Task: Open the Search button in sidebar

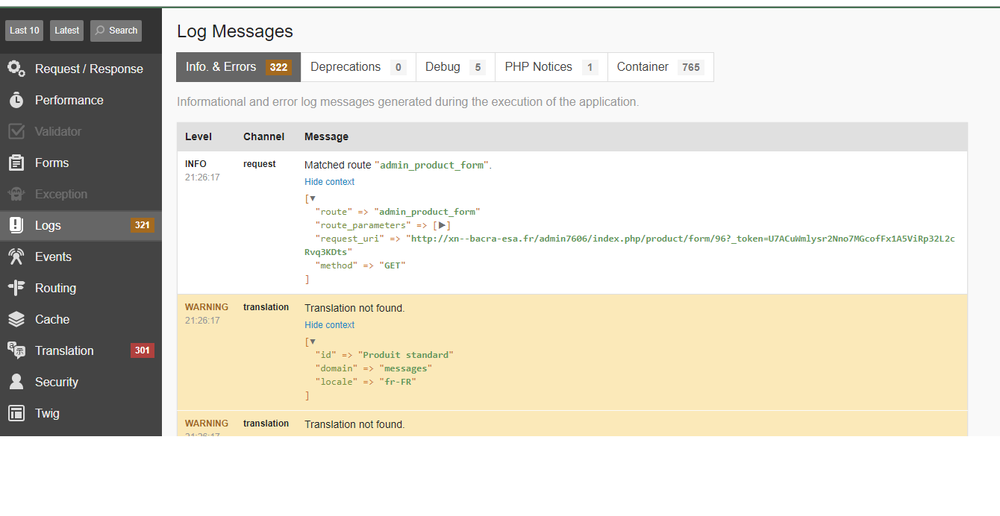Action: pyautogui.click(x=116, y=31)
